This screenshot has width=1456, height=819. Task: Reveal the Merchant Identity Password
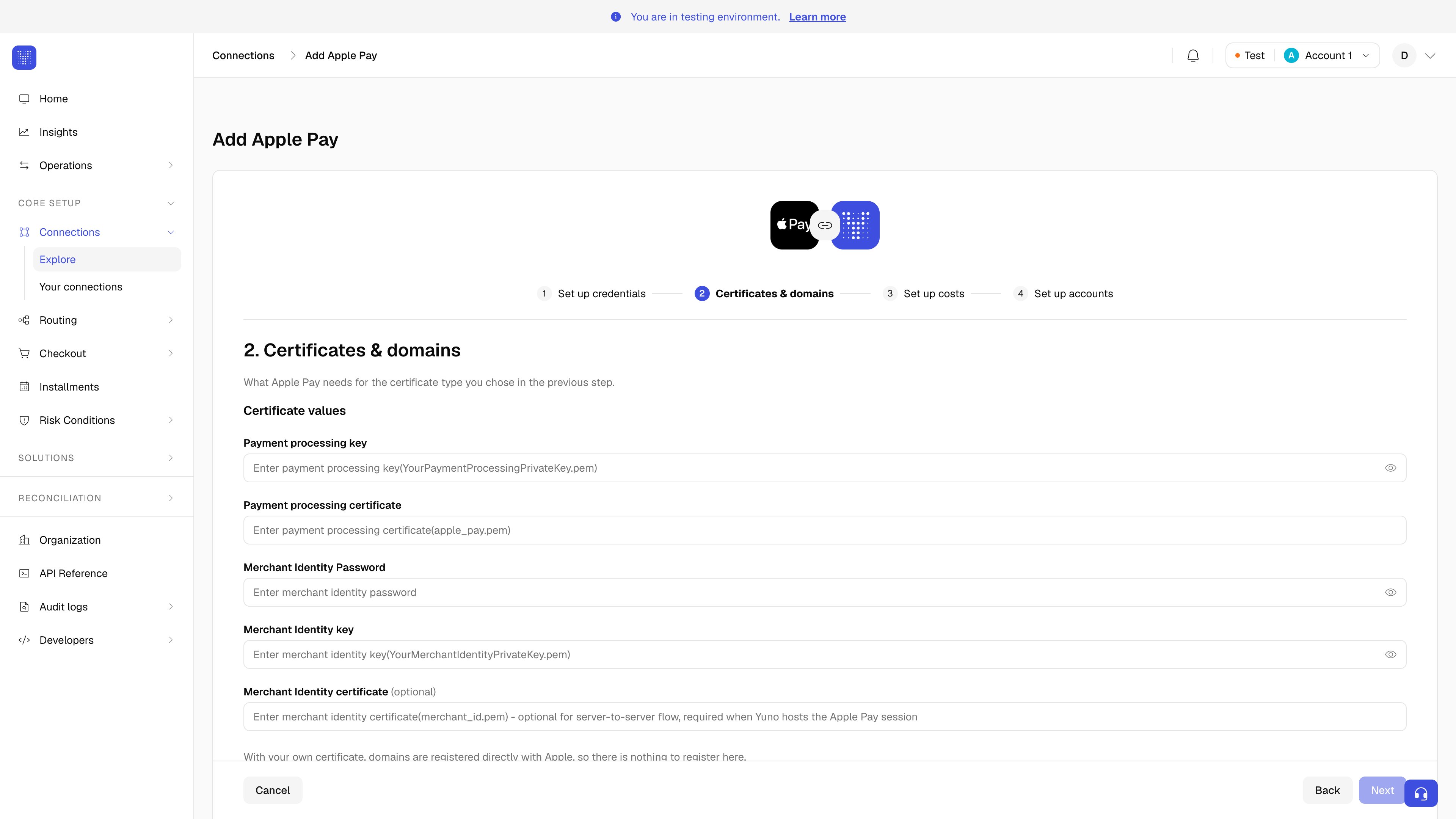pyautogui.click(x=1390, y=592)
